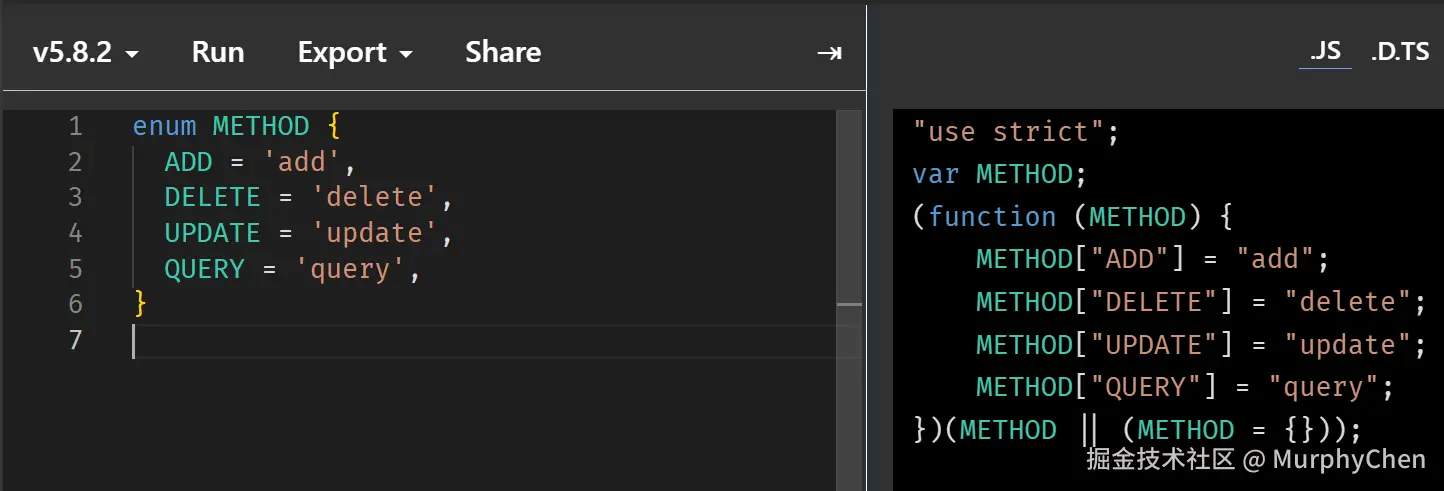Viewport: 1444px width, 491px height.
Task: Click the 'delete' string in the editor
Action: point(374,197)
